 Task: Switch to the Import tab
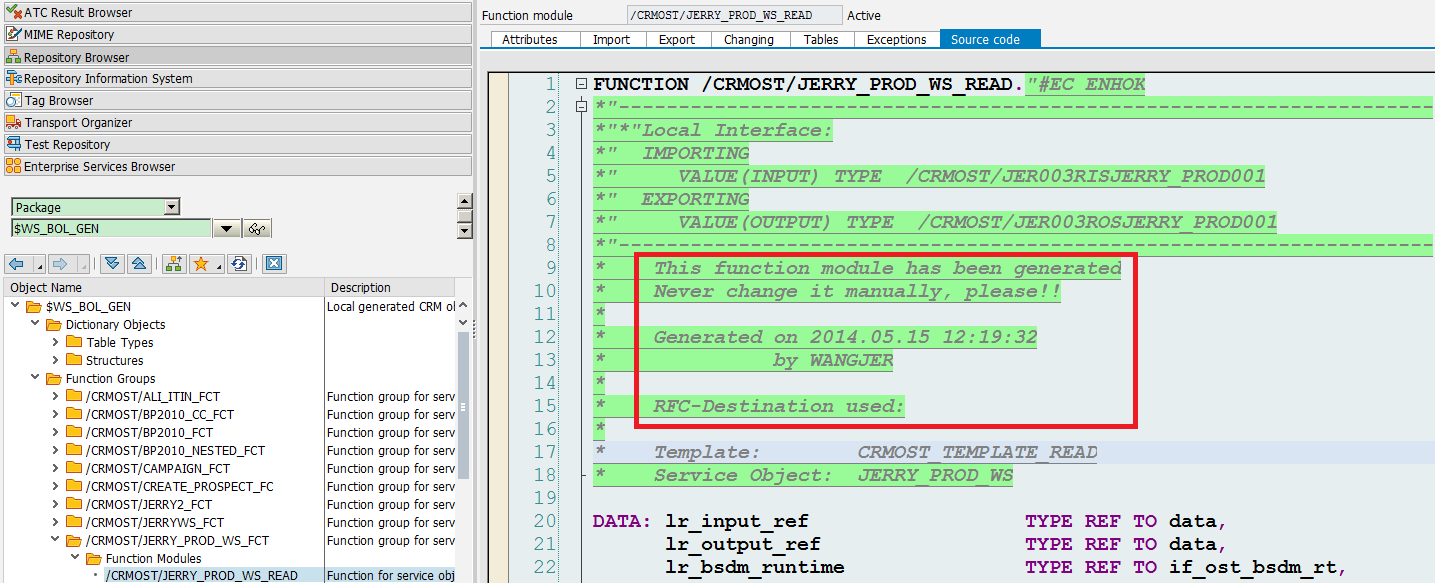pyautogui.click(x=612, y=39)
